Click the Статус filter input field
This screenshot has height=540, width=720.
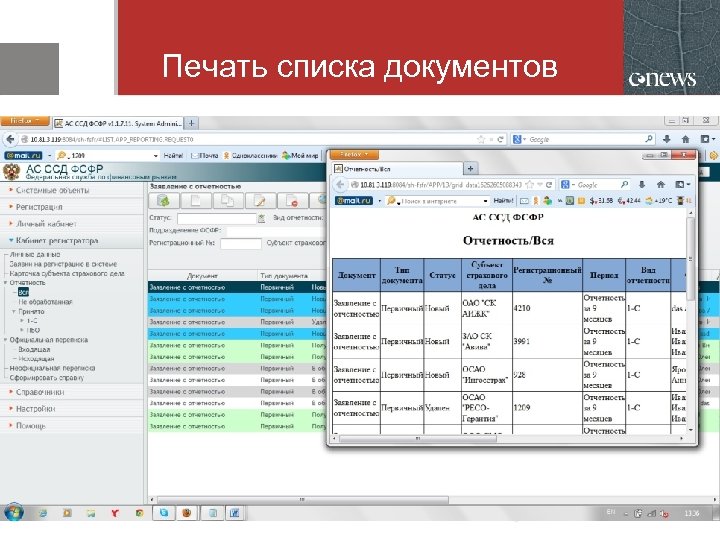click(x=216, y=219)
